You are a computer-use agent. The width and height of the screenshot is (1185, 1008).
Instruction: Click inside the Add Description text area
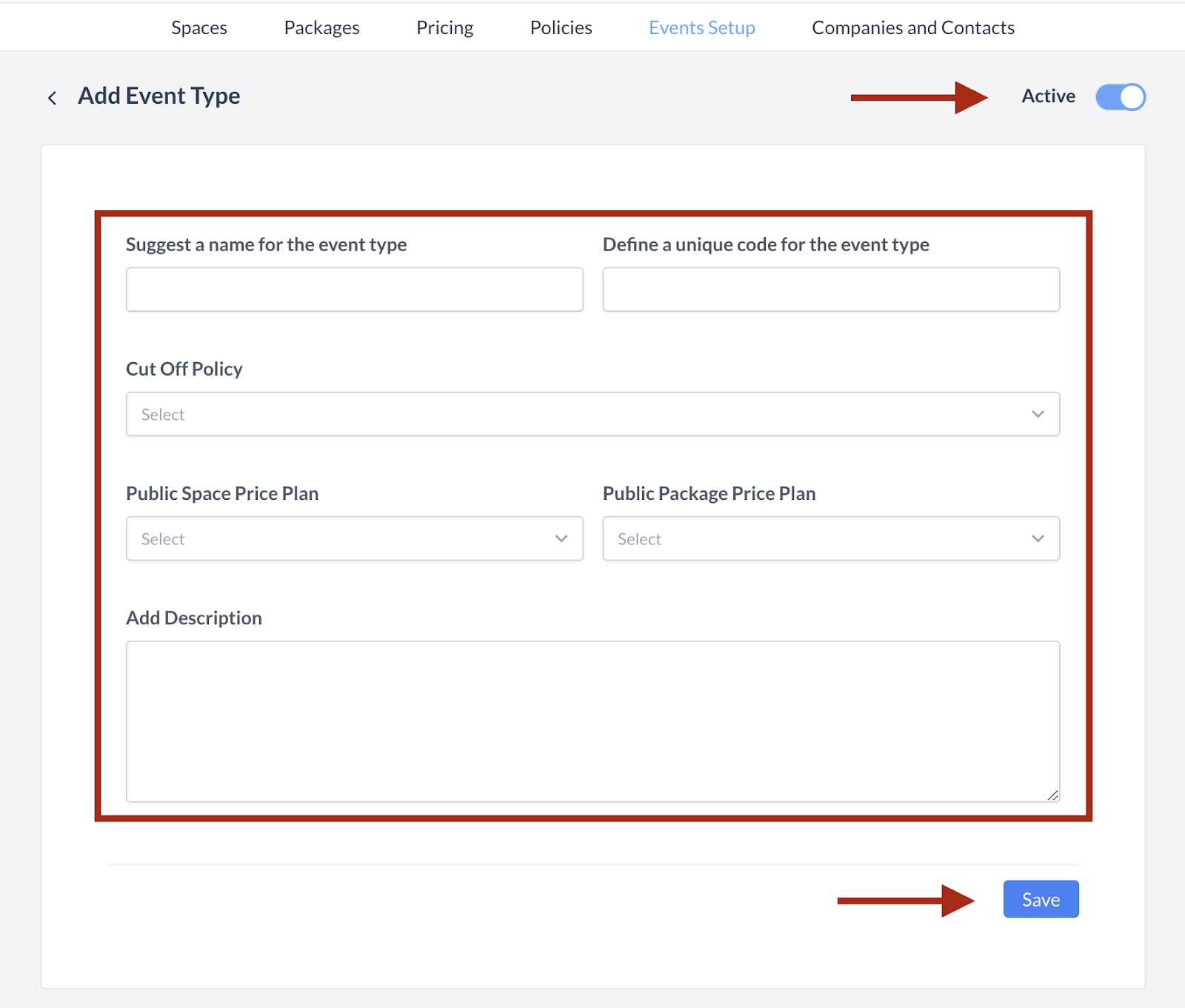click(x=592, y=721)
